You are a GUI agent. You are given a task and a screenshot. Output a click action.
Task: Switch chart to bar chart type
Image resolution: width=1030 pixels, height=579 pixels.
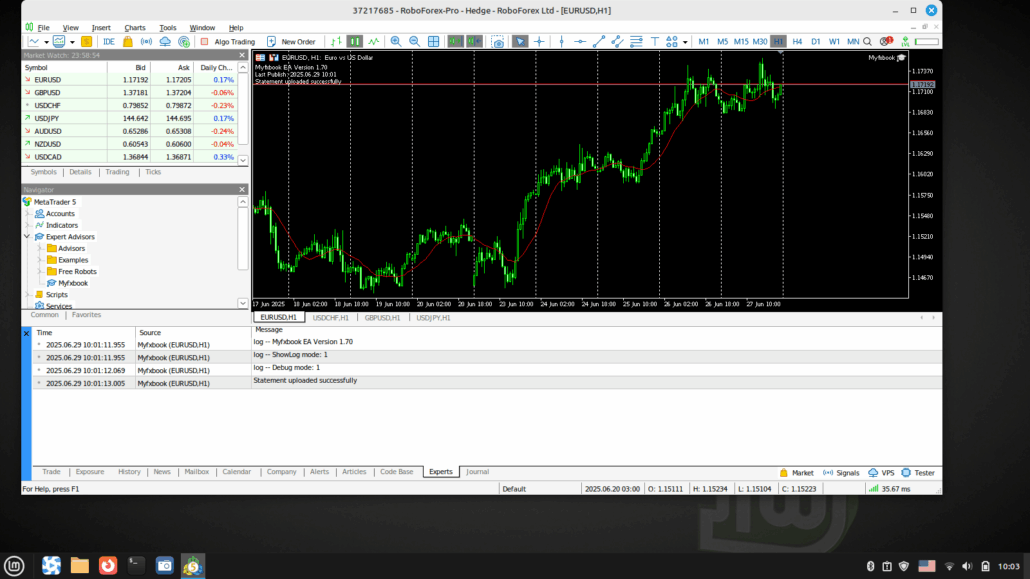[x=336, y=41]
